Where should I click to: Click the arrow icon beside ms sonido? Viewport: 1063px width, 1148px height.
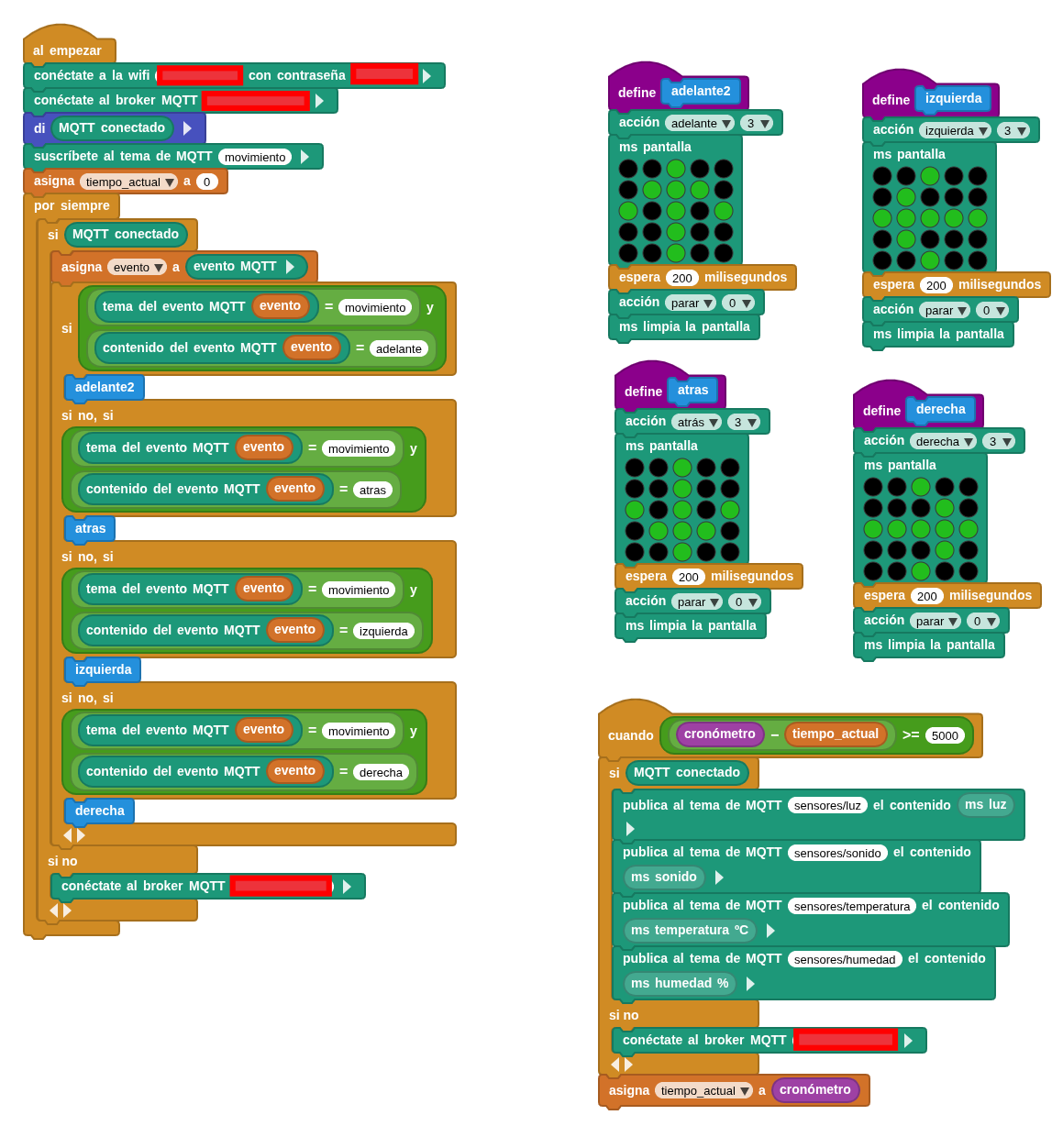coord(719,877)
